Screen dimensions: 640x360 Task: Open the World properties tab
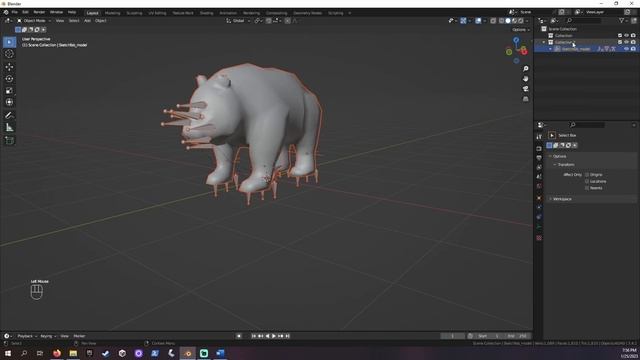pos(539,186)
